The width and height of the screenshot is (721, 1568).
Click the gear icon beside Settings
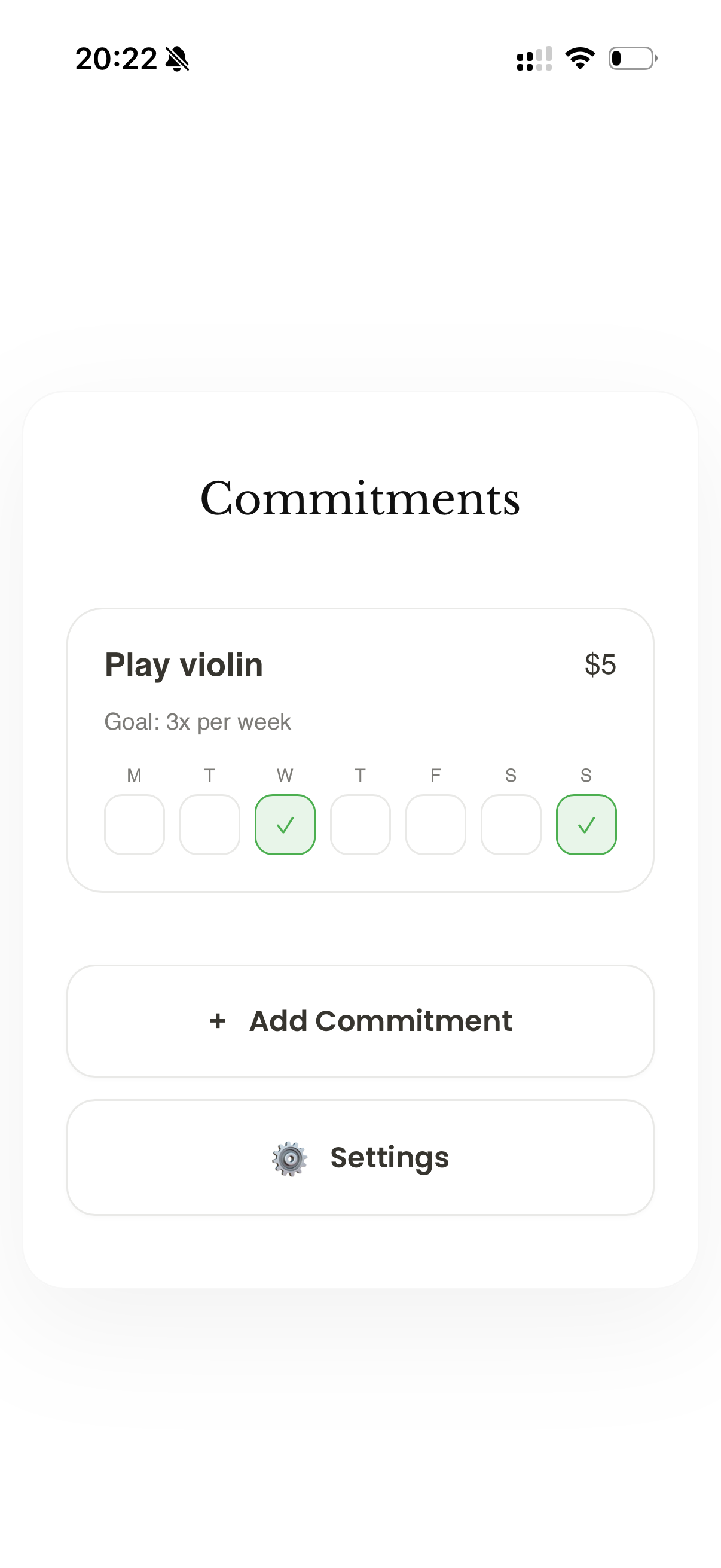coord(289,1158)
